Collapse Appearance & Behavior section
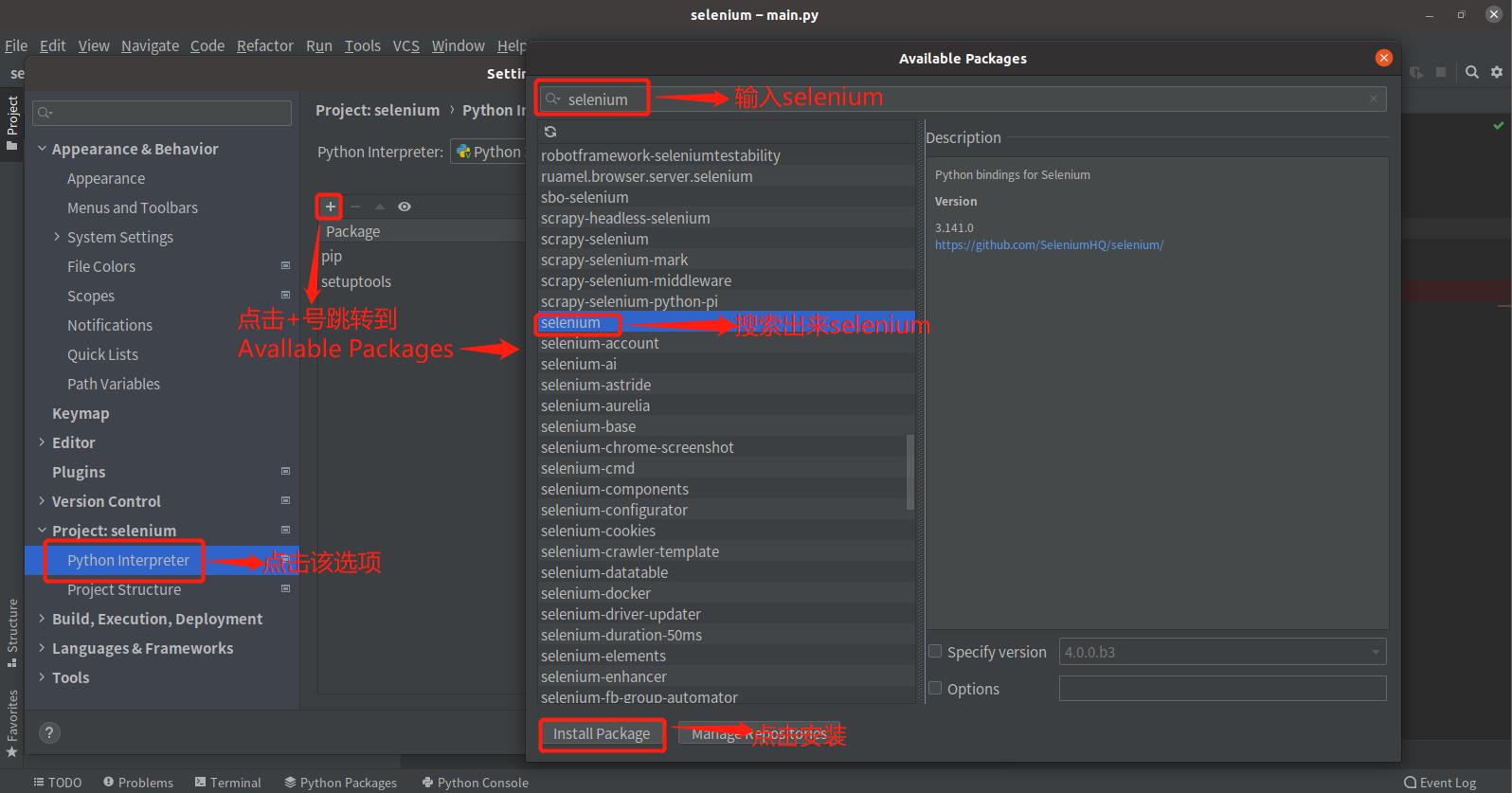The image size is (1512, 793). [42, 149]
